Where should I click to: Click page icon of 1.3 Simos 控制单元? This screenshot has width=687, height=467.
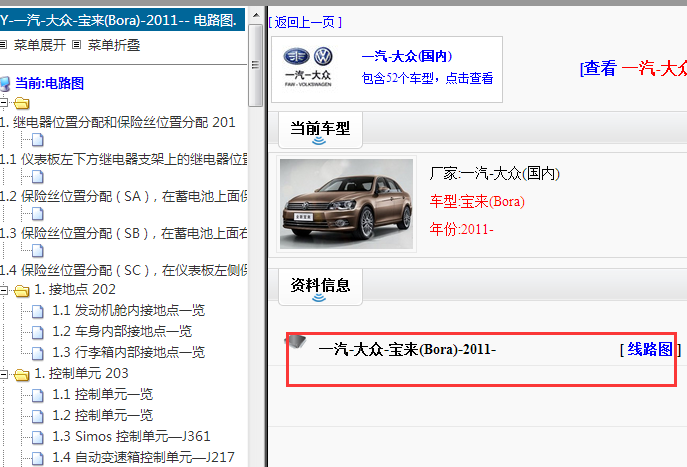[x=38, y=438]
